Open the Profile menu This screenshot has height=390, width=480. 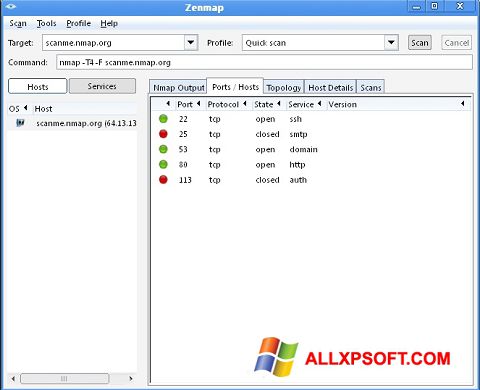pos(79,23)
